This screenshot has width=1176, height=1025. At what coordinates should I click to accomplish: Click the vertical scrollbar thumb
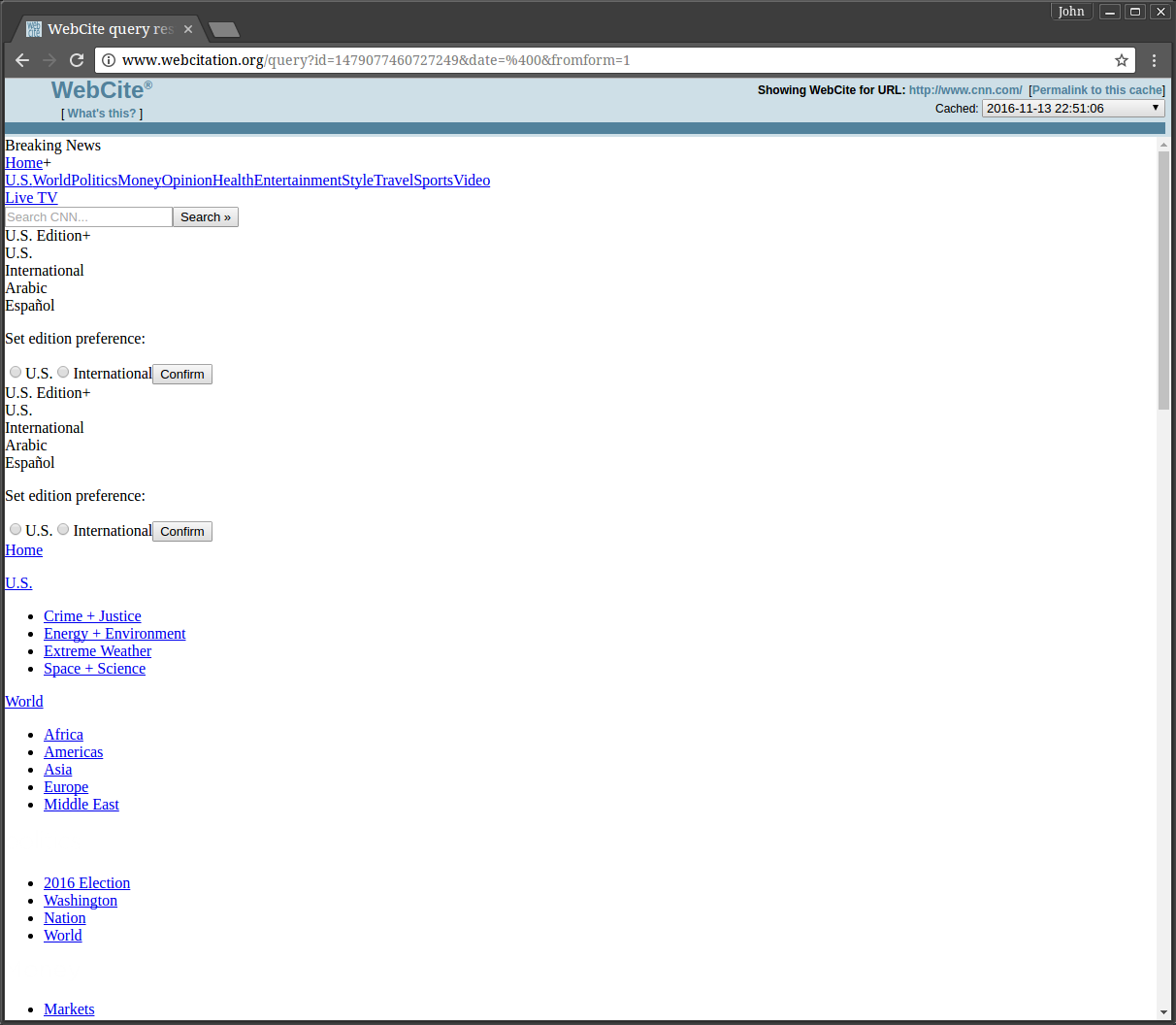click(x=1163, y=281)
